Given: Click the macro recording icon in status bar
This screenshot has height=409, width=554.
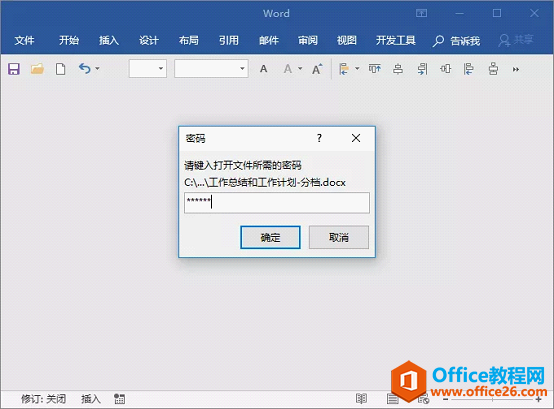Looking at the screenshot, I should pos(119,399).
